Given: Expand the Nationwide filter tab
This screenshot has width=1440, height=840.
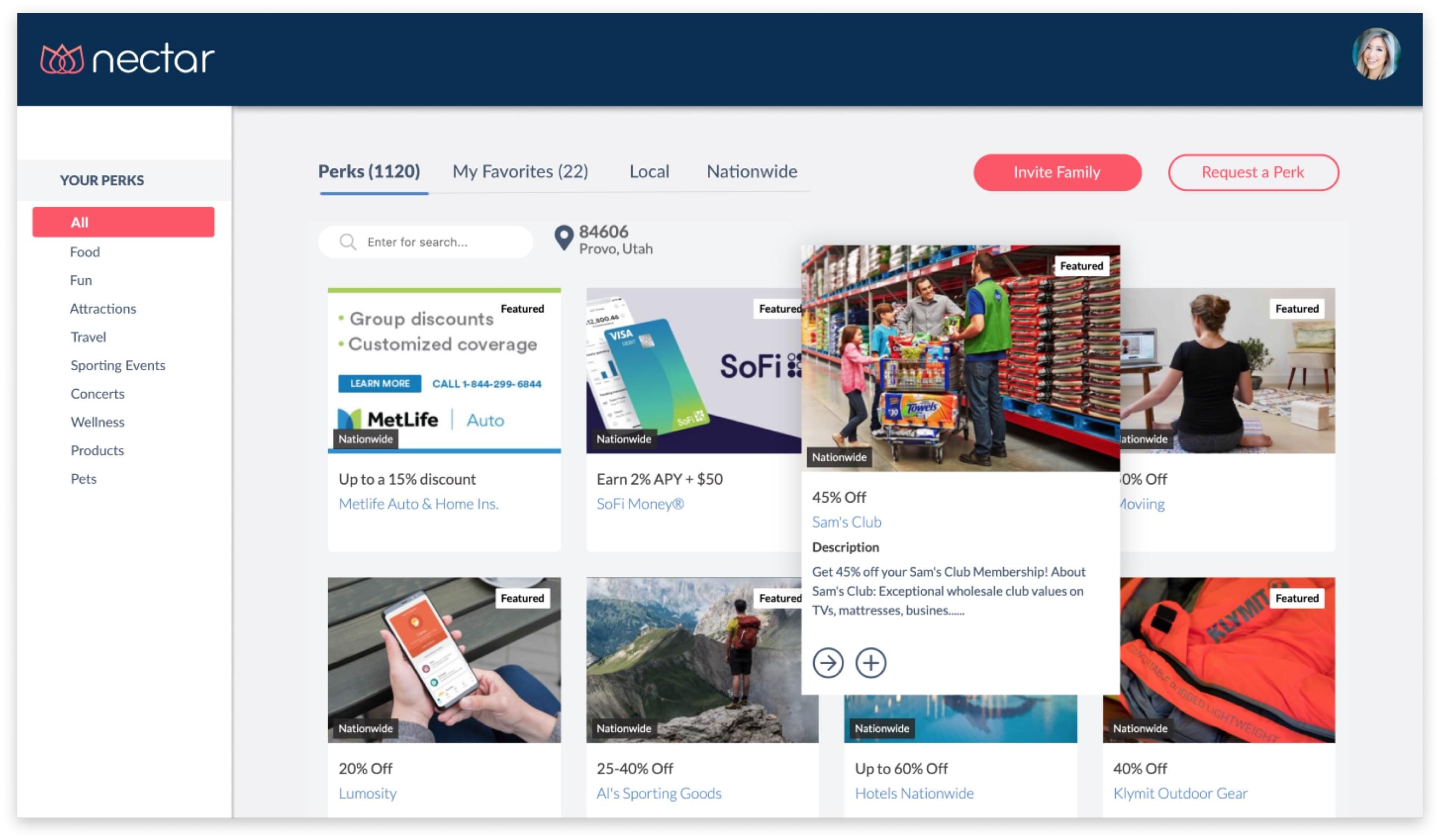Looking at the screenshot, I should tap(752, 171).
